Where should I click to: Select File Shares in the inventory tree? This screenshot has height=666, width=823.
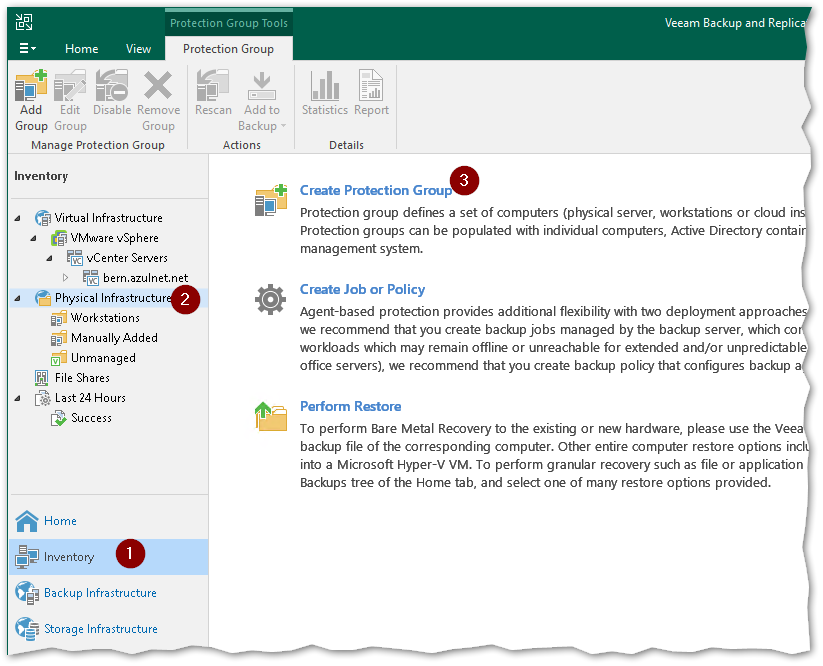[82, 378]
